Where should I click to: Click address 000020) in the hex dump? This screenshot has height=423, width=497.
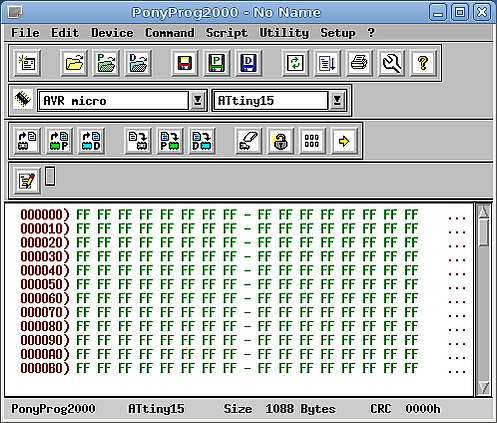(45, 243)
